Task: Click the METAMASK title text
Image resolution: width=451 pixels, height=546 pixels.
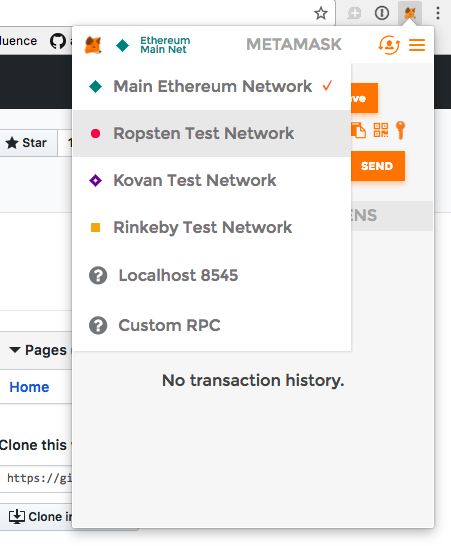Action: [x=294, y=45]
